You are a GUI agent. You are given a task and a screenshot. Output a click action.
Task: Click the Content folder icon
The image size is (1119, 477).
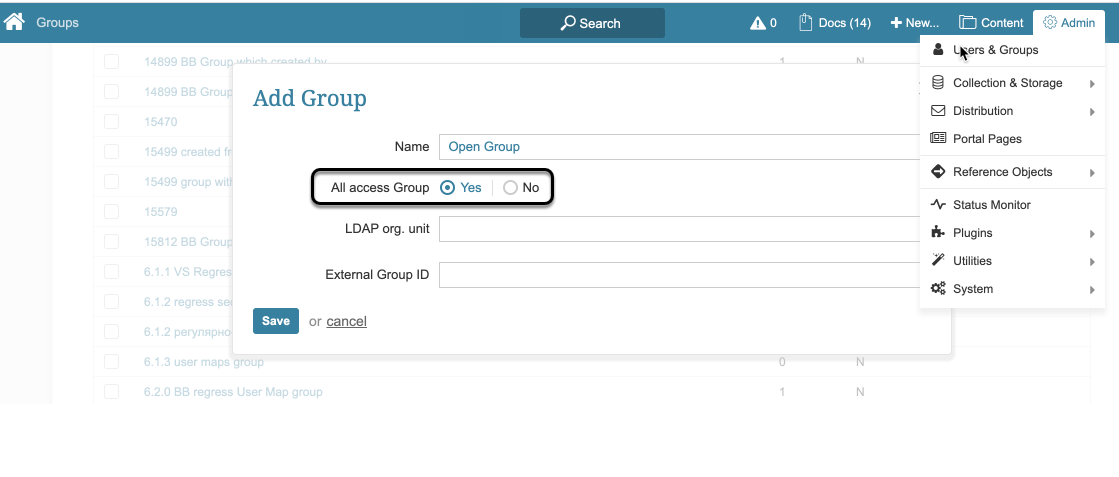coord(967,23)
